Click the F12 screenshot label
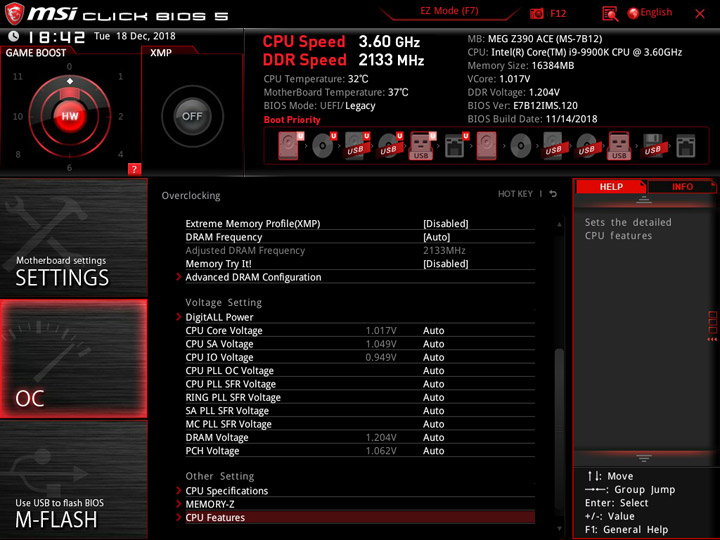The width and height of the screenshot is (720, 540). (x=558, y=13)
